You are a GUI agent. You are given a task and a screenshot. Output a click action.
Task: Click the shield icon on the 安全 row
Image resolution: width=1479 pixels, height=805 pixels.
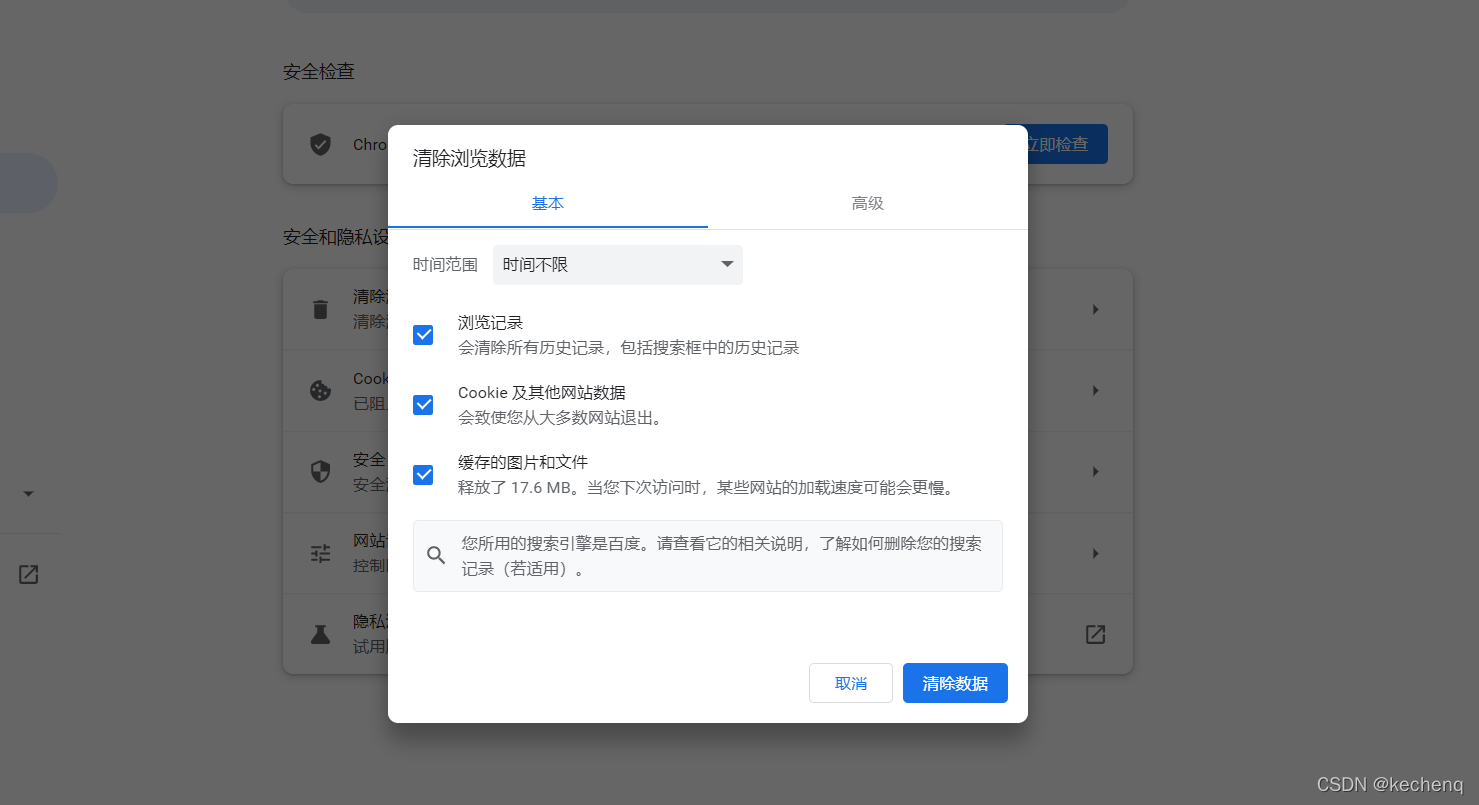click(x=319, y=471)
